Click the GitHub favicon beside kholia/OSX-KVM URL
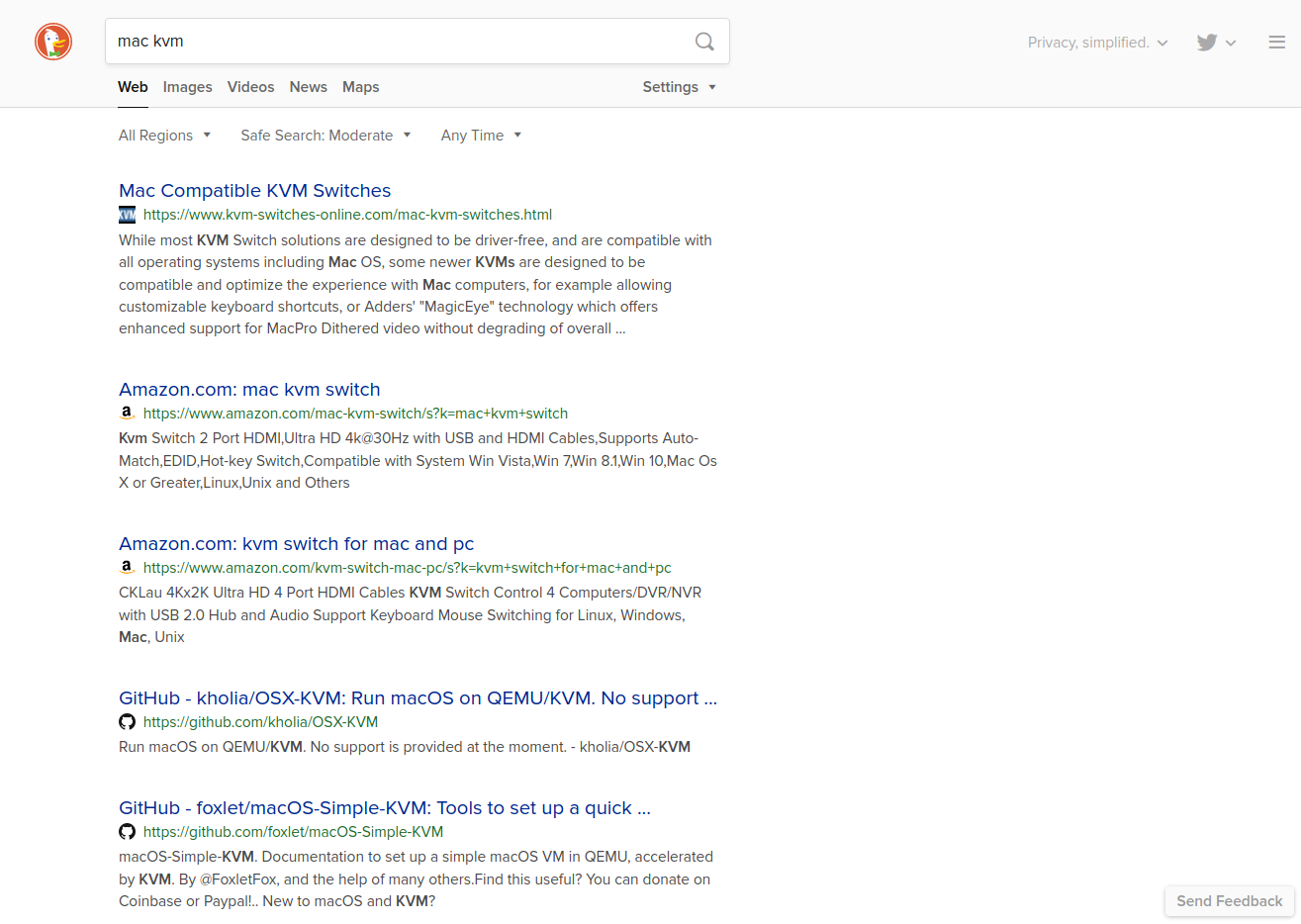This screenshot has width=1301, height=924. [127, 722]
